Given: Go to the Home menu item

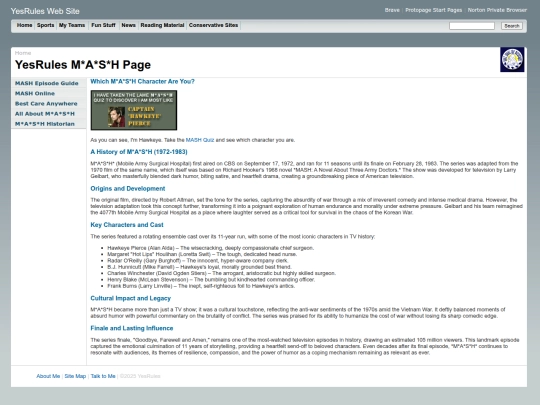Looking at the screenshot, I should (24, 25).
